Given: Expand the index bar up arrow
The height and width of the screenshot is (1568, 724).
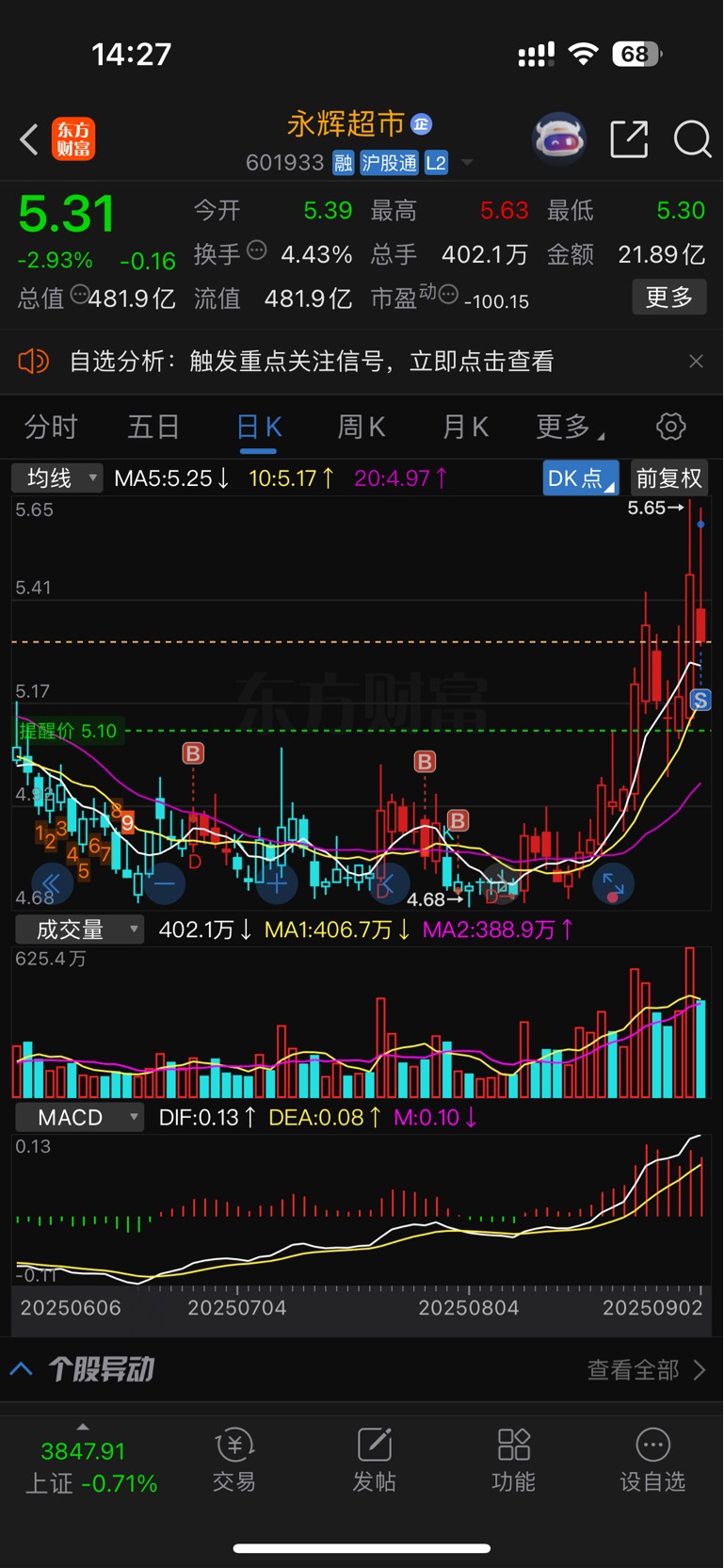Looking at the screenshot, I should 83,1427.
